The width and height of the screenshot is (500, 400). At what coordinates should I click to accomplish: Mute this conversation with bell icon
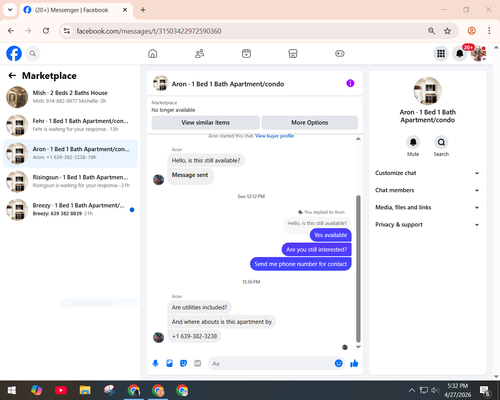coord(413,142)
